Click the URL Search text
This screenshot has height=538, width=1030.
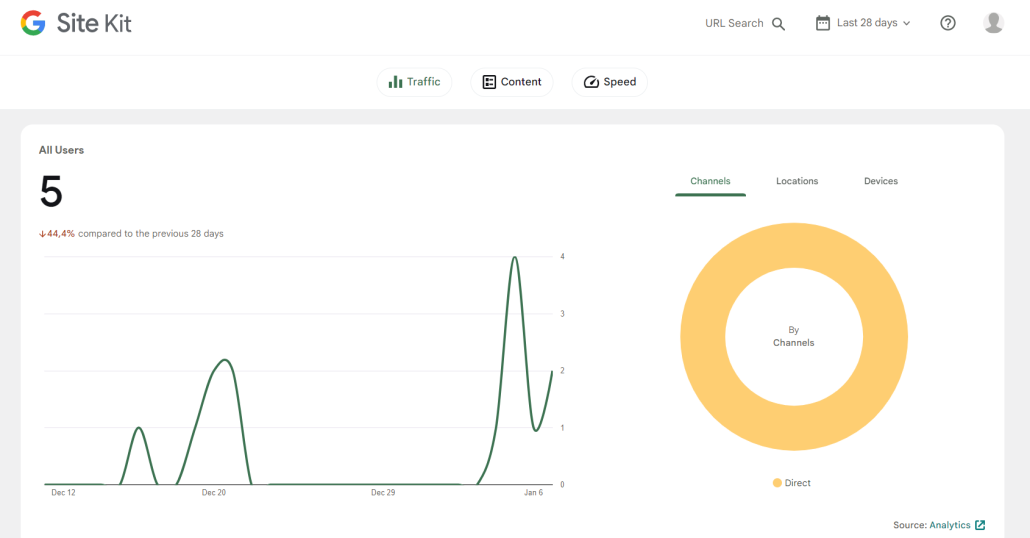point(734,23)
